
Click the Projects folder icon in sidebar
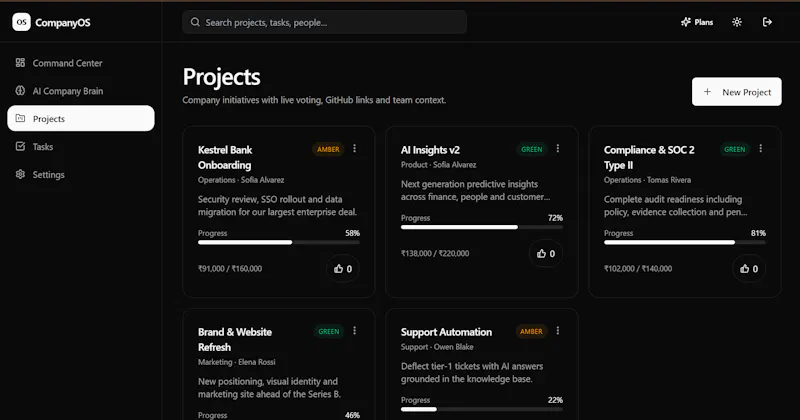(x=20, y=118)
